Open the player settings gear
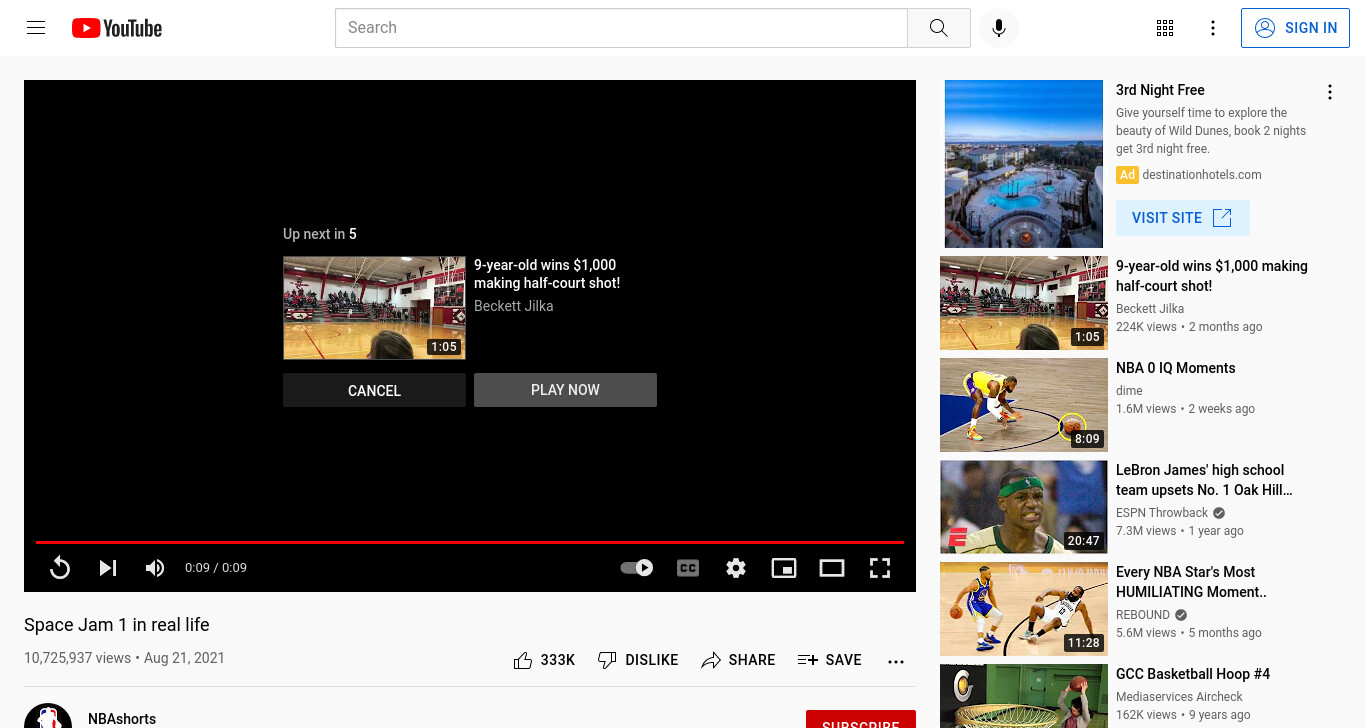Viewport: 1366px width, 728px height. point(736,568)
